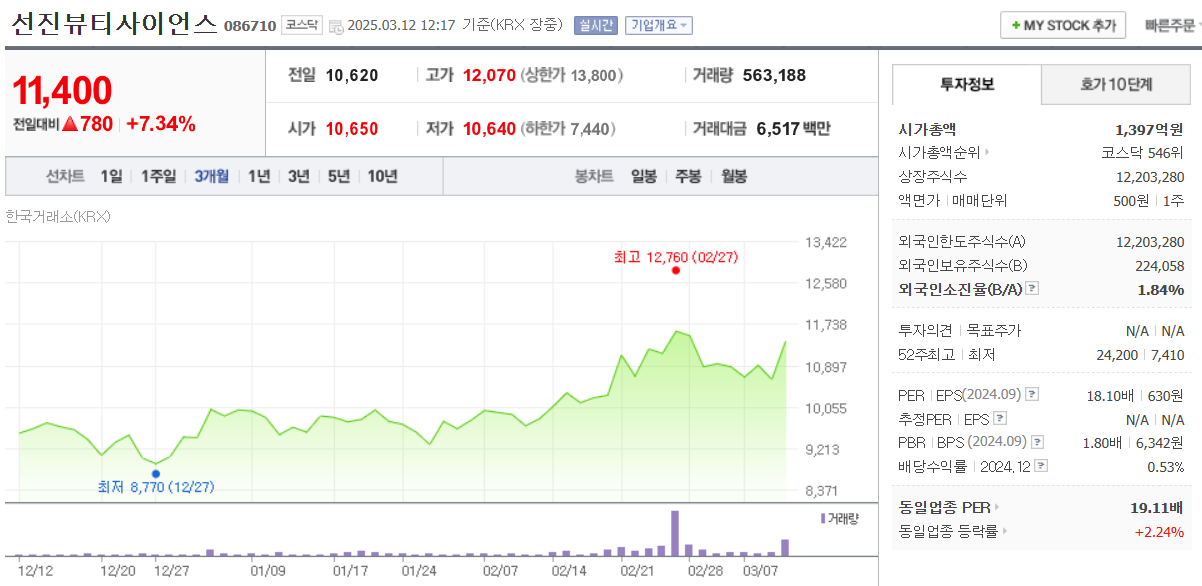Viewport: 1202px width, 586px height.
Task: Click the 선진뷰티사이언스 stock name title
Action: [x=114, y=24]
